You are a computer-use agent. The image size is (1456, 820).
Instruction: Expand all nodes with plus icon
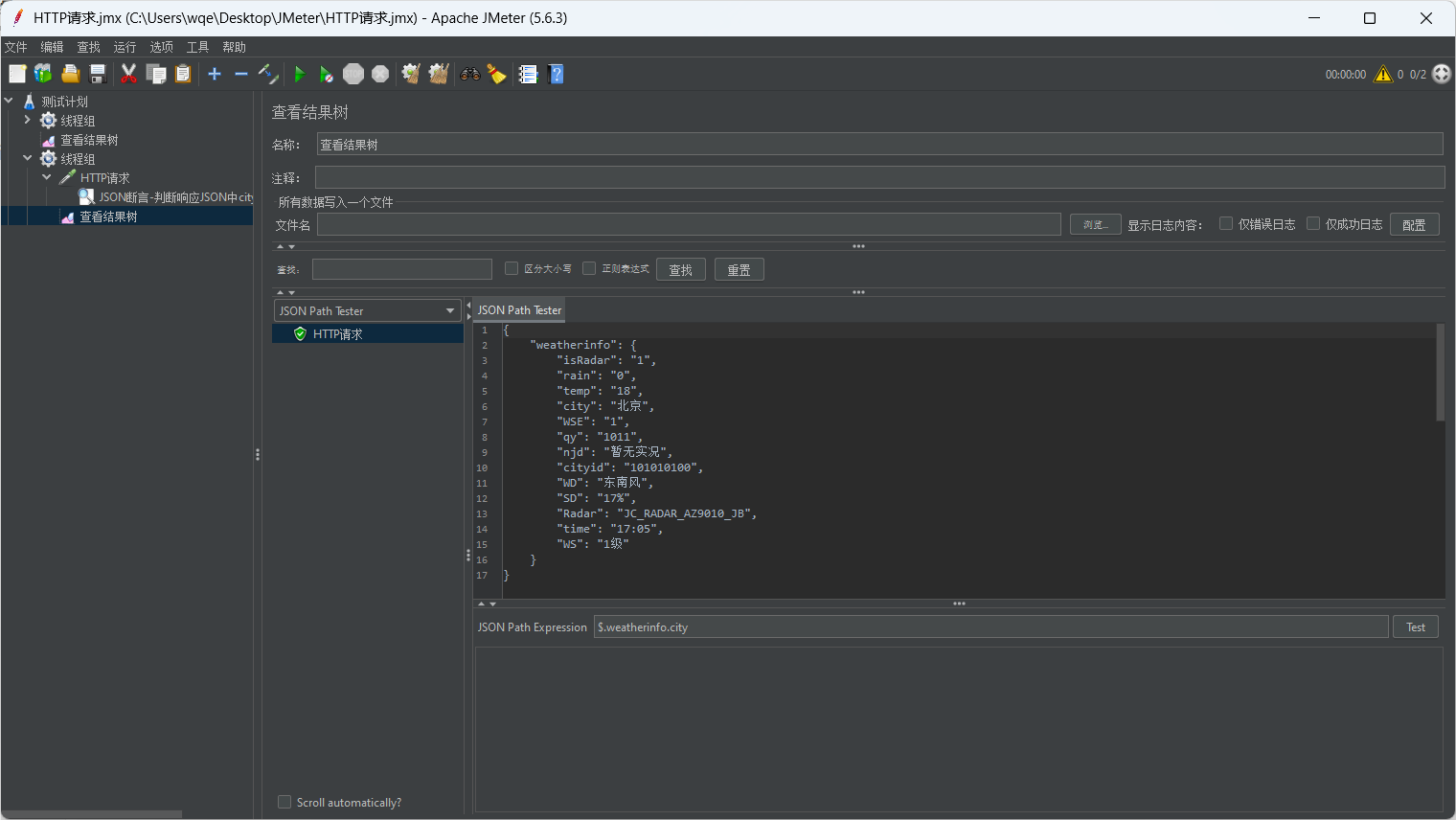[x=215, y=74]
